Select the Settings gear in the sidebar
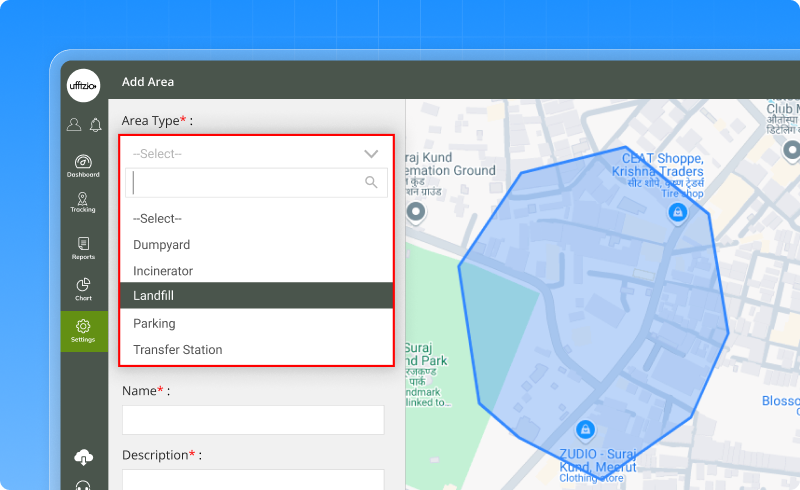The image size is (800, 490). coord(83,330)
